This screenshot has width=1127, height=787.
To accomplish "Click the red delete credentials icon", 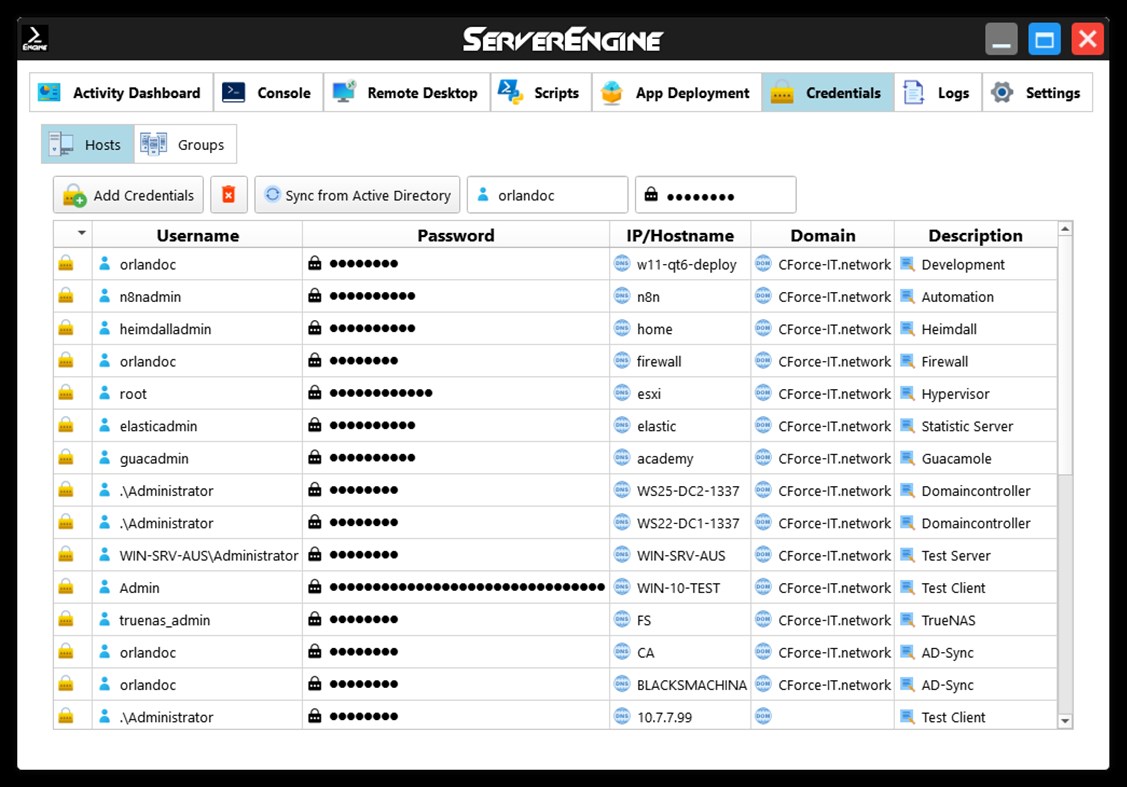I will click(228, 194).
